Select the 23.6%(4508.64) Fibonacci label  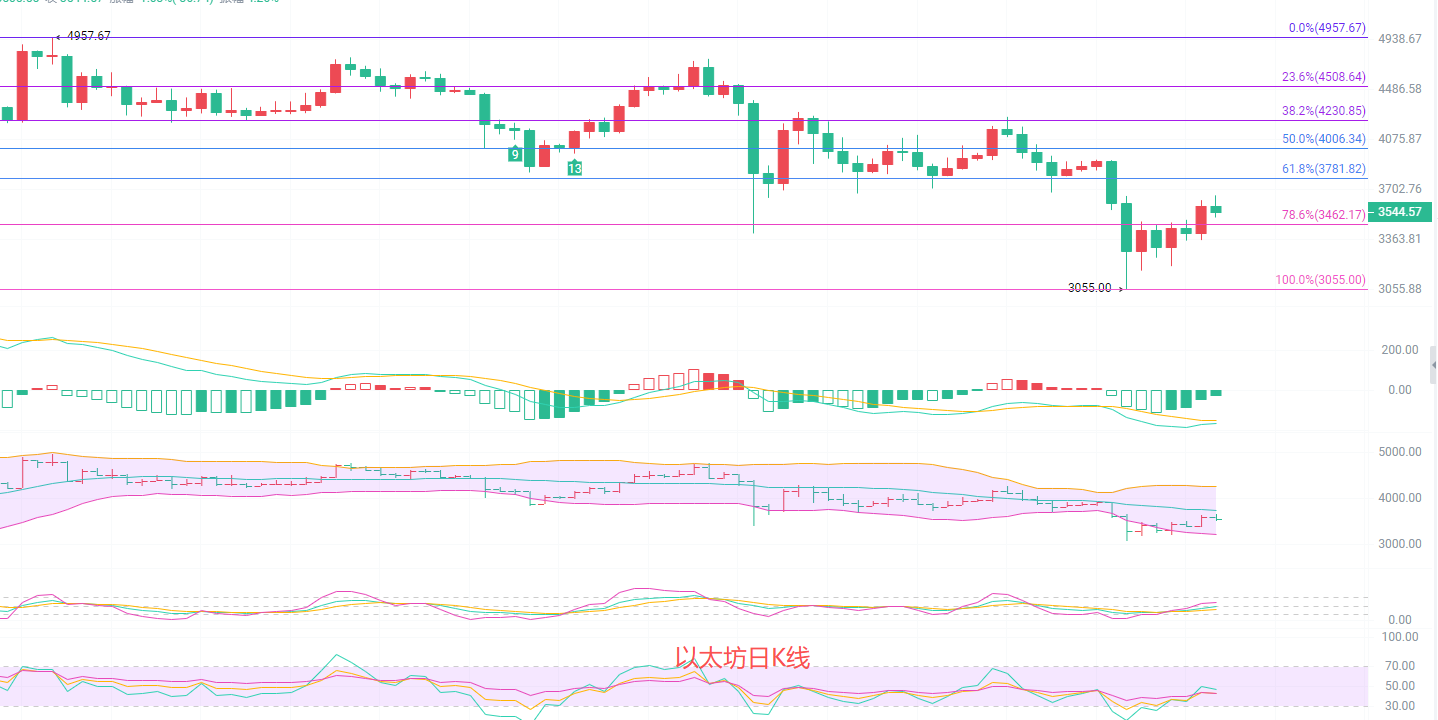tap(1323, 77)
